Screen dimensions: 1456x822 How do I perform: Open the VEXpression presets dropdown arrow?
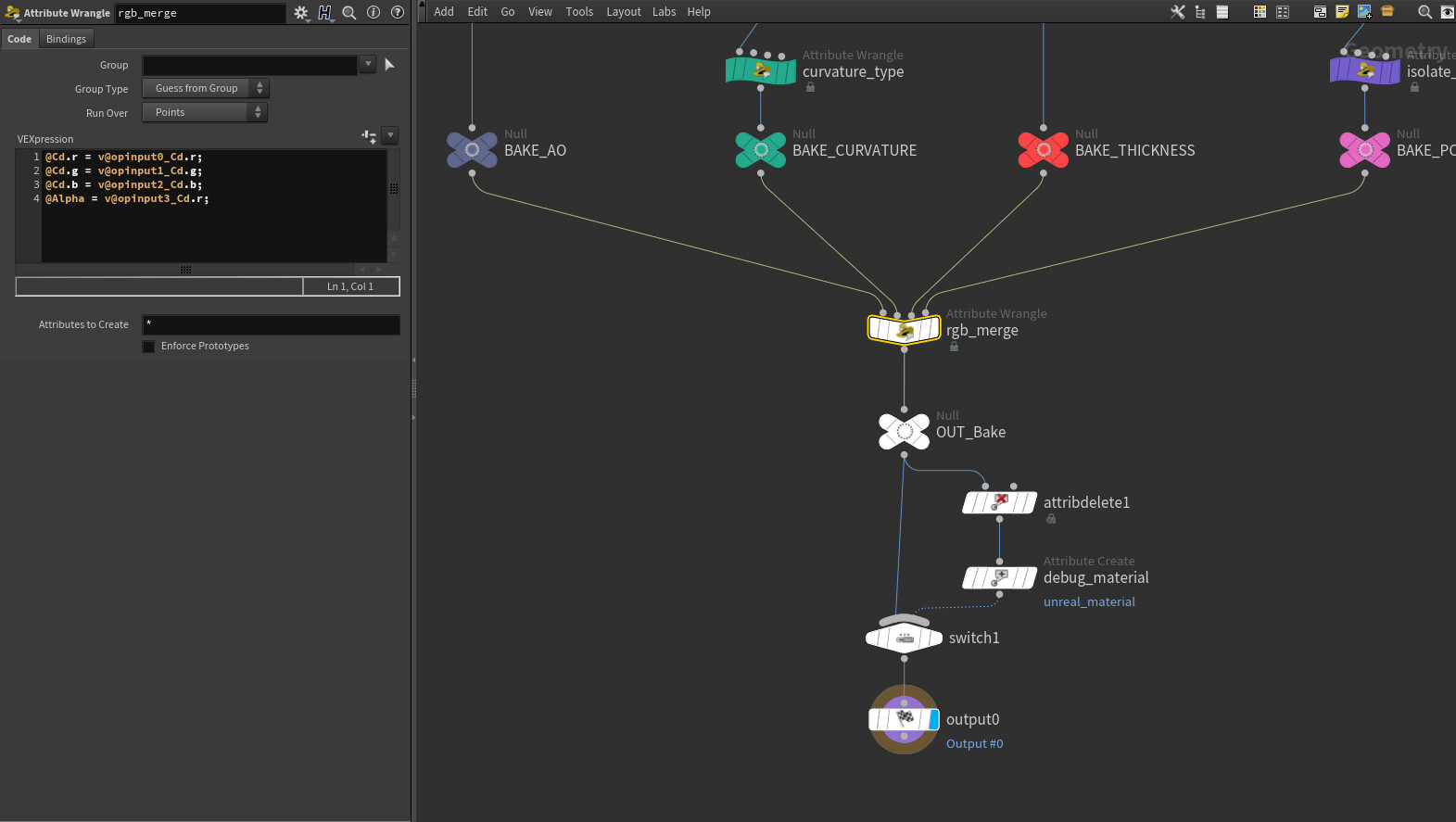[390, 135]
